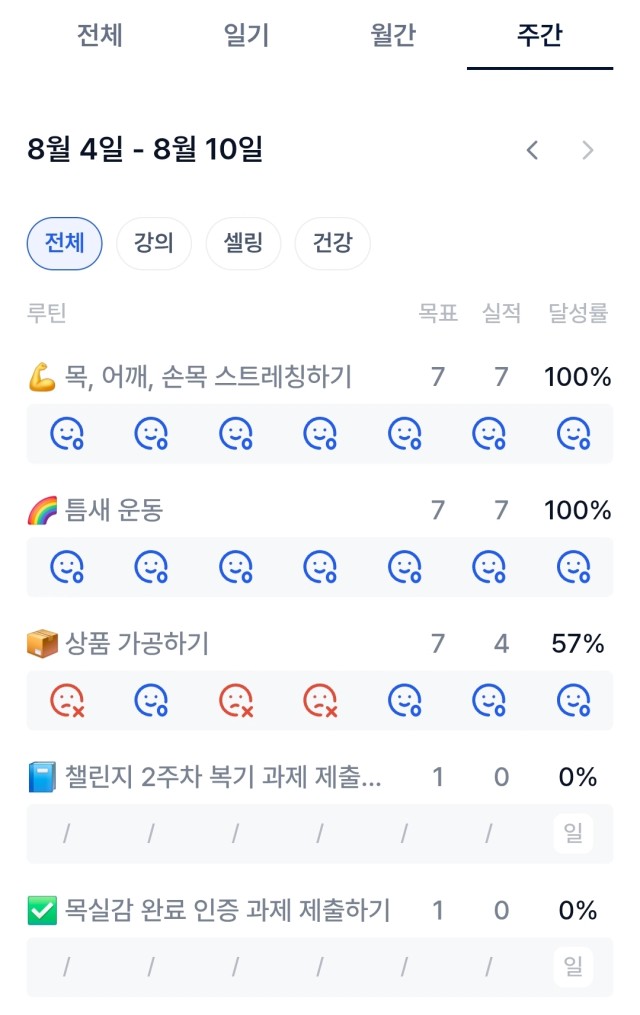Viewport: 640px width, 1015px height.
Task: Click third red sad face in 상품 가공하기 row
Action: click(x=320, y=700)
